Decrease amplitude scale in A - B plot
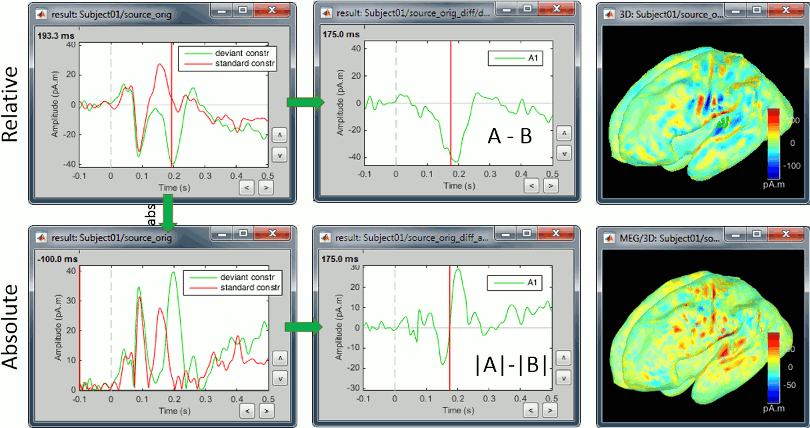The height and width of the screenshot is (428, 810). tap(564, 153)
